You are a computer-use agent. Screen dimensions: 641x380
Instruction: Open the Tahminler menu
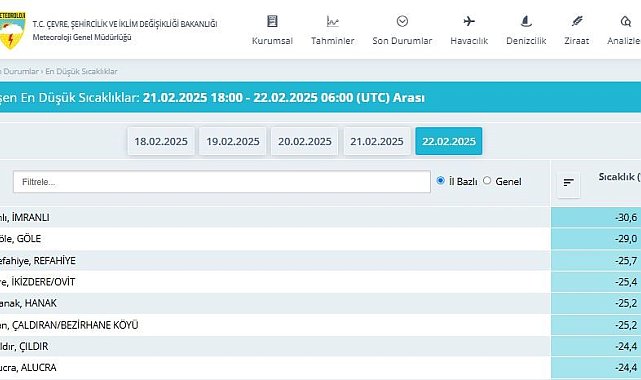[332, 41]
